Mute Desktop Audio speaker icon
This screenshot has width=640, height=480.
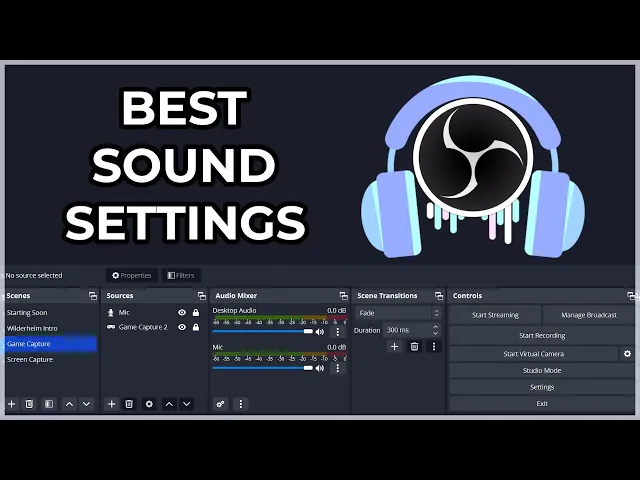tap(320, 332)
